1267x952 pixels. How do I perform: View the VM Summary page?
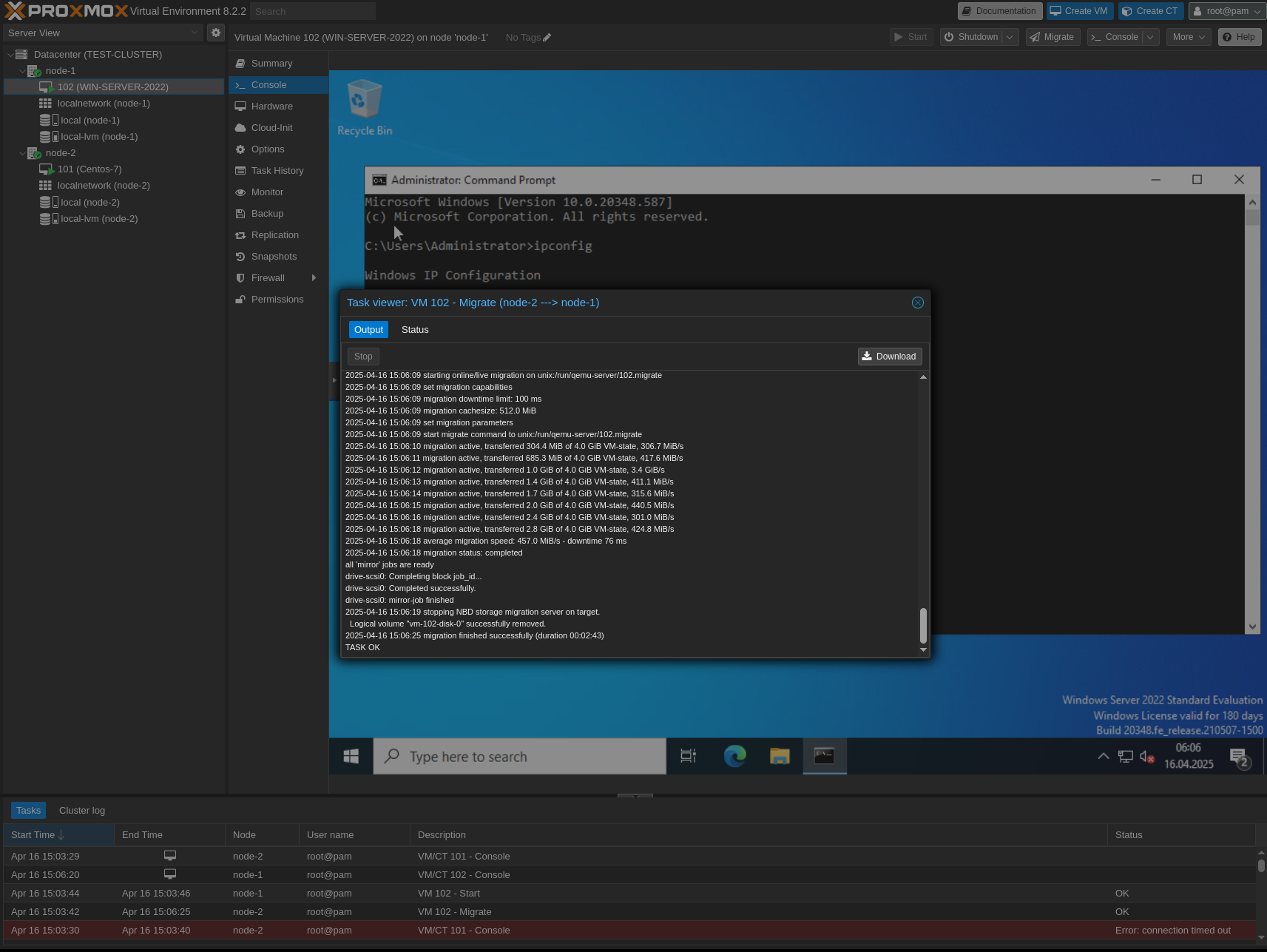pos(271,63)
